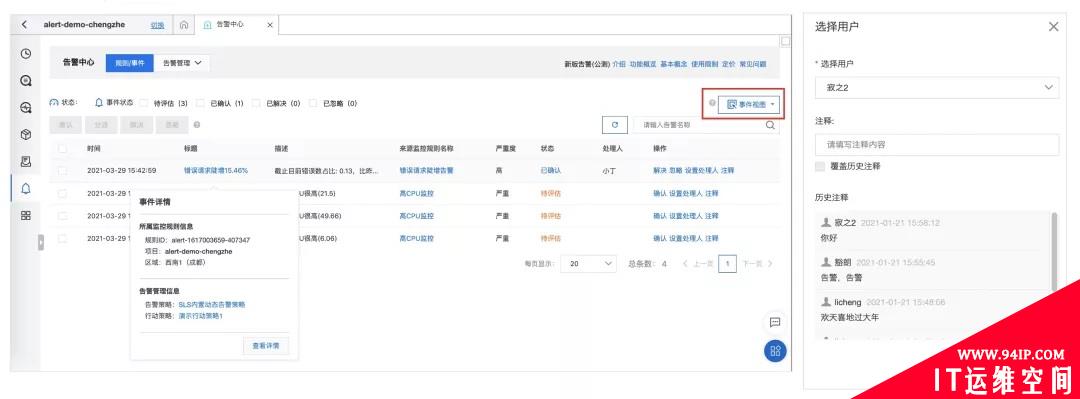The width and height of the screenshot is (1080, 399).
Task: Click the 事件视图 icon in the view button
Action: pos(731,104)
